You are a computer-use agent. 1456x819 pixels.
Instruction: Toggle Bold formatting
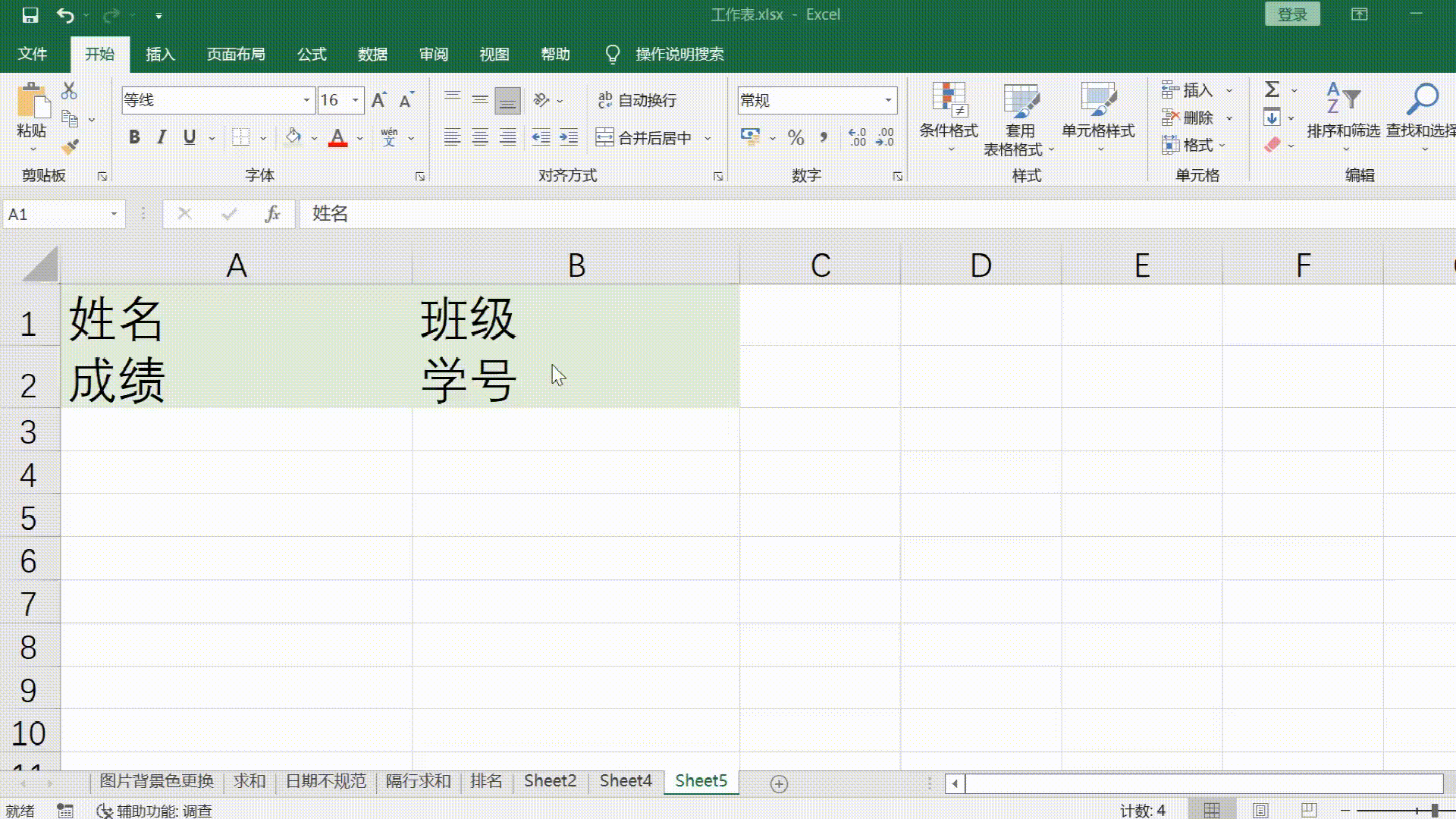134,137
